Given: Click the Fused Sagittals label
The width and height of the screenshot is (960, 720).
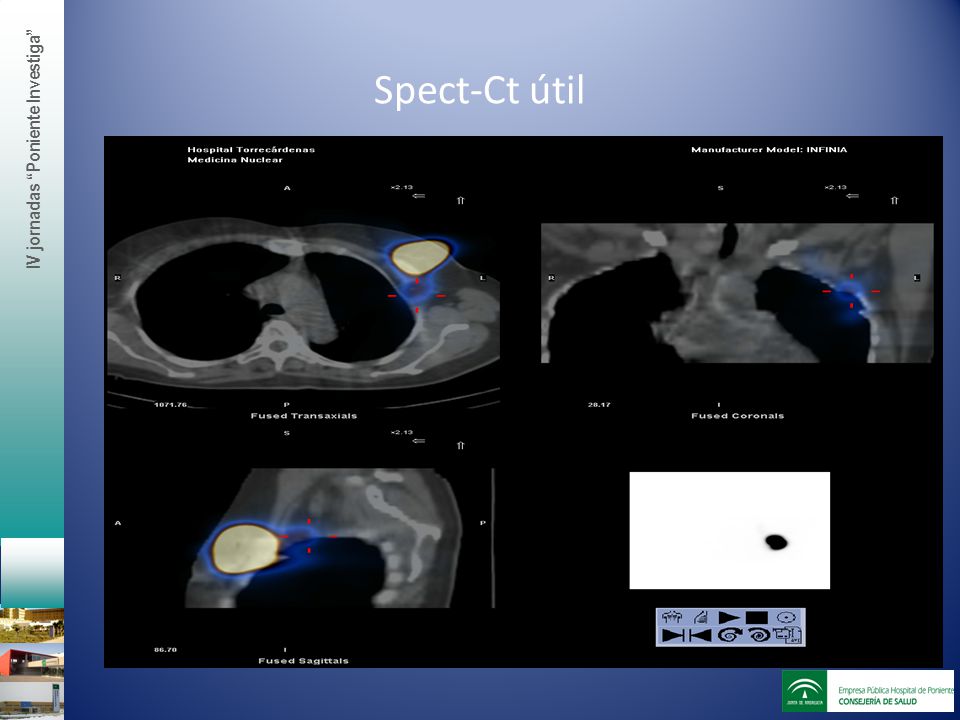Looking at the screenshot, I should coord(304,661).
